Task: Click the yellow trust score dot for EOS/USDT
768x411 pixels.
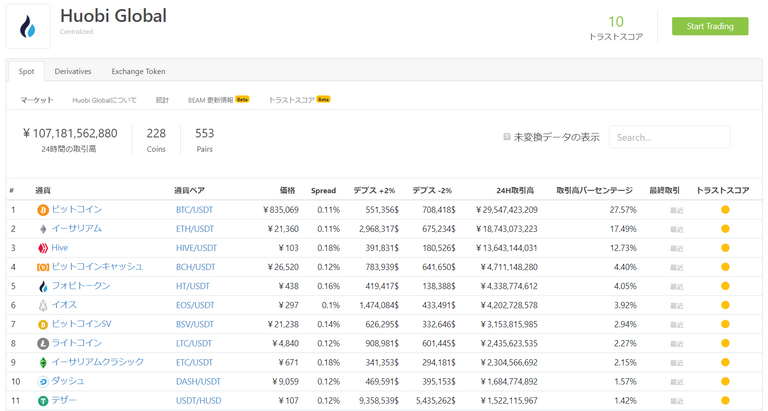Action: pyautogui.click(x=725, y=305)
